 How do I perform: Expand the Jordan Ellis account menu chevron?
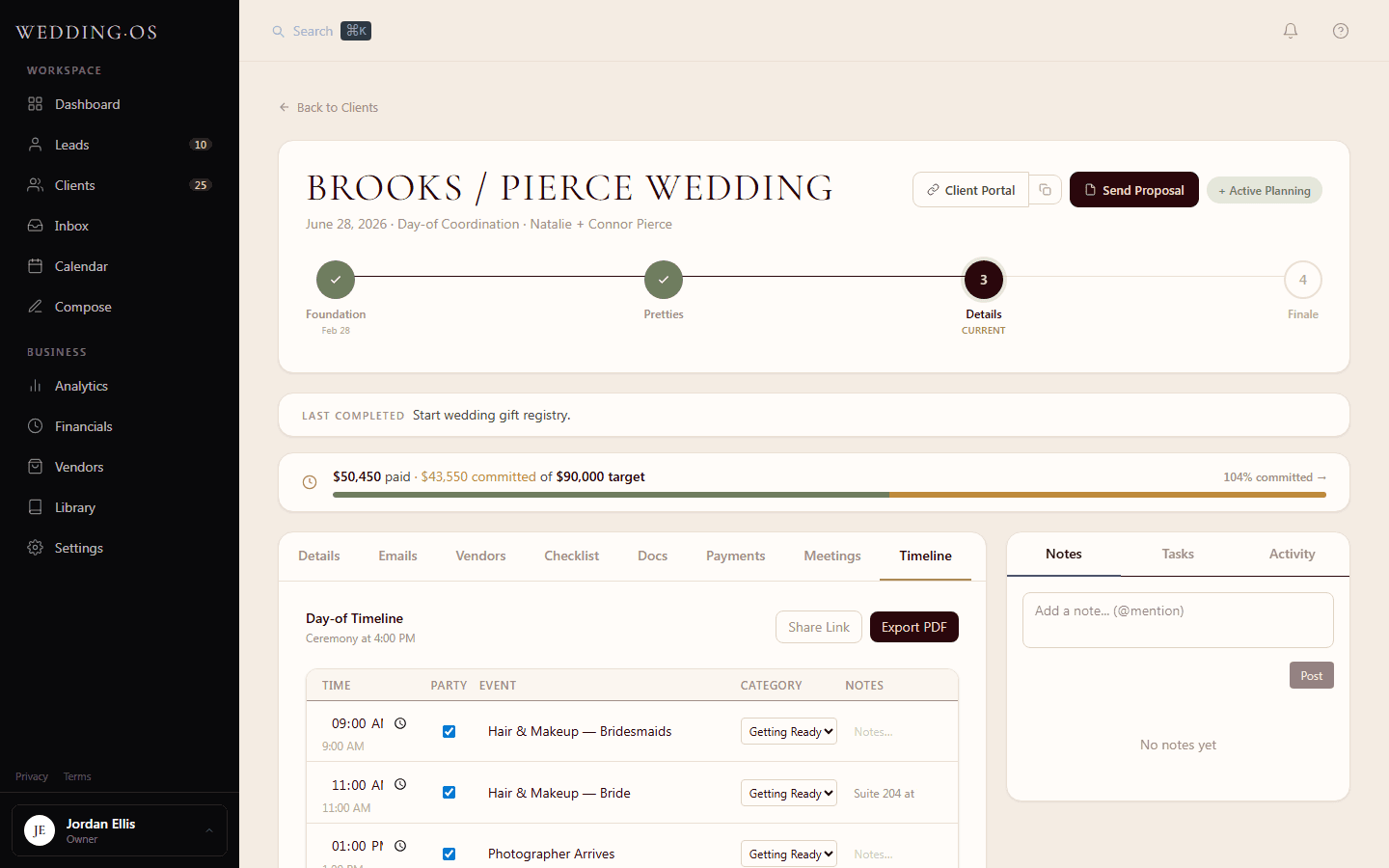[209, 830]
